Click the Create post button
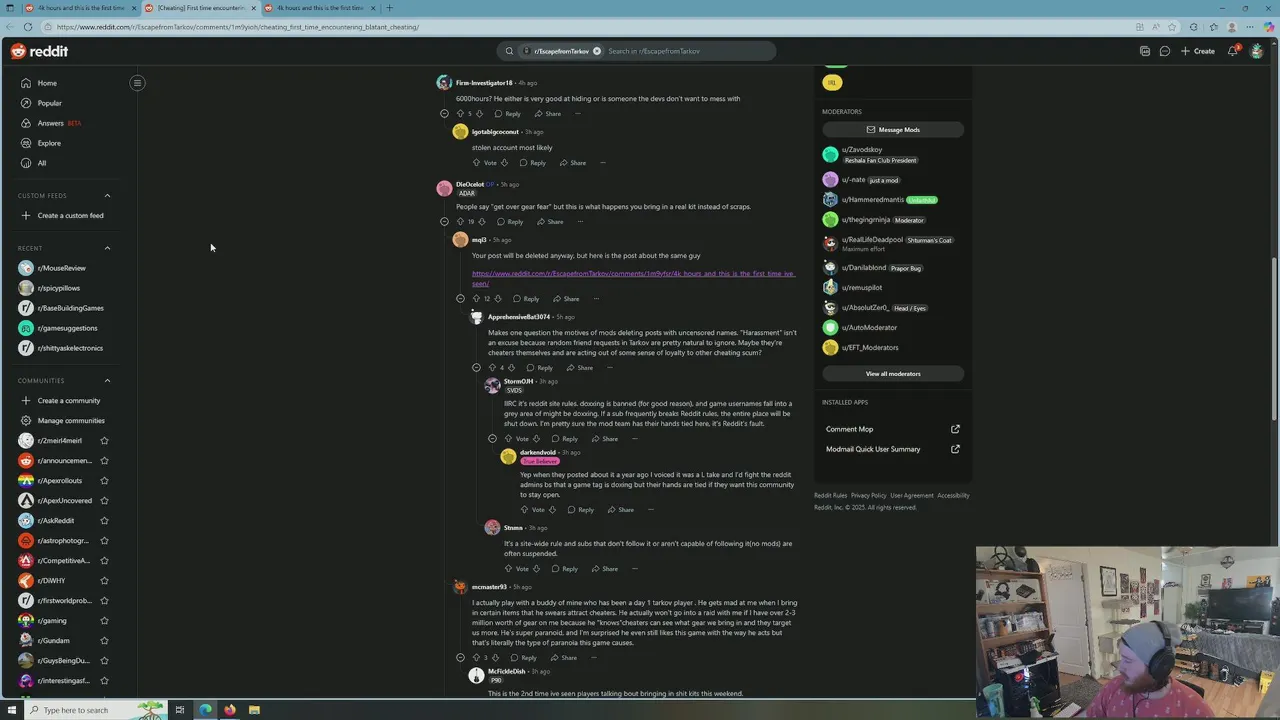Image resolution: width=1280 pixels, height=720 pixels. click(x=1198, y=51)
